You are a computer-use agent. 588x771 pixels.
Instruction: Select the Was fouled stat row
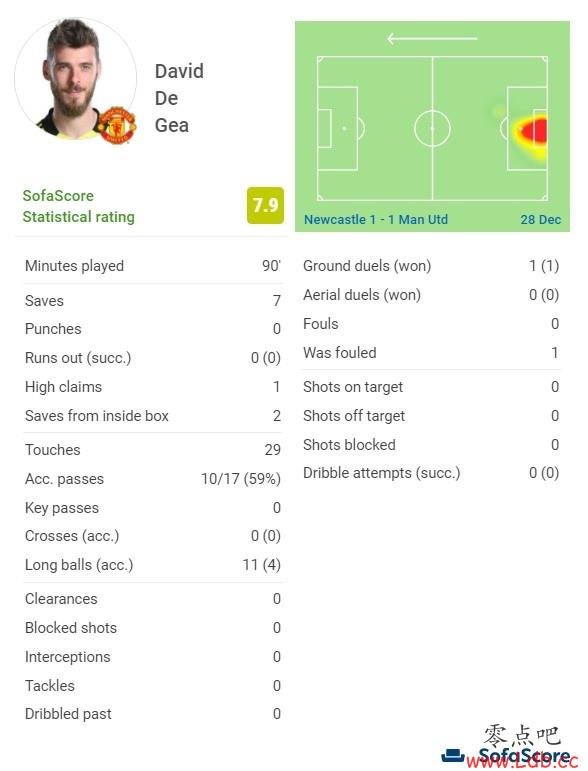pyautogui.click(x=431, y=353)
